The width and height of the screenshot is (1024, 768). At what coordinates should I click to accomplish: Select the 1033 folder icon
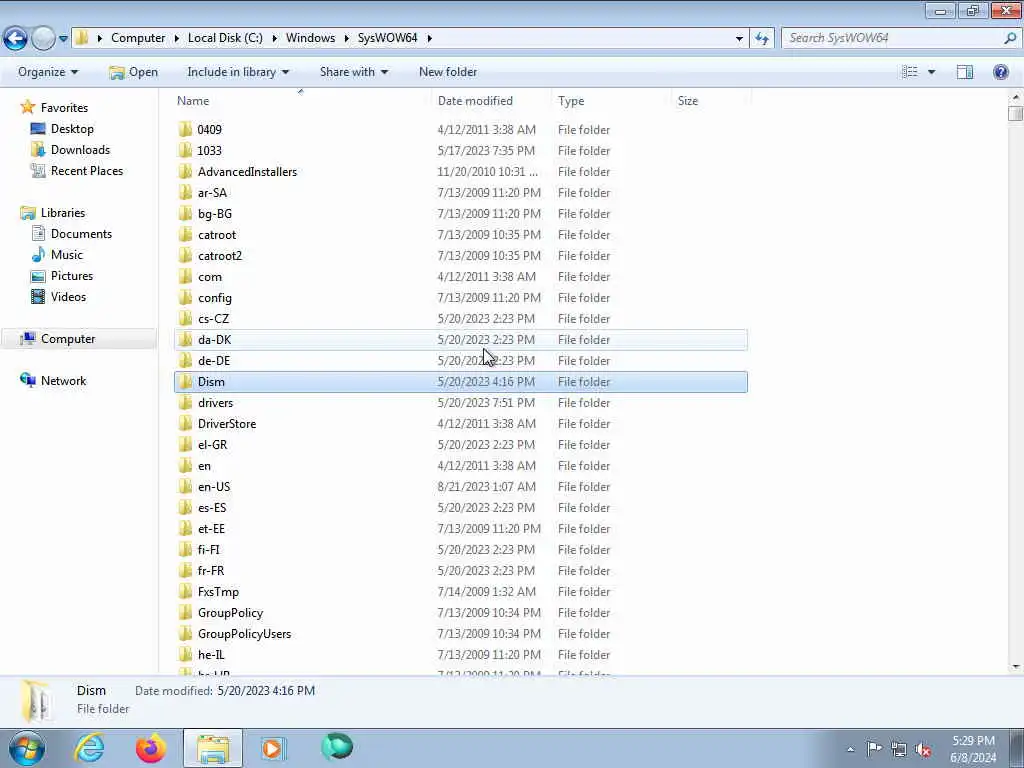point(185,150)
